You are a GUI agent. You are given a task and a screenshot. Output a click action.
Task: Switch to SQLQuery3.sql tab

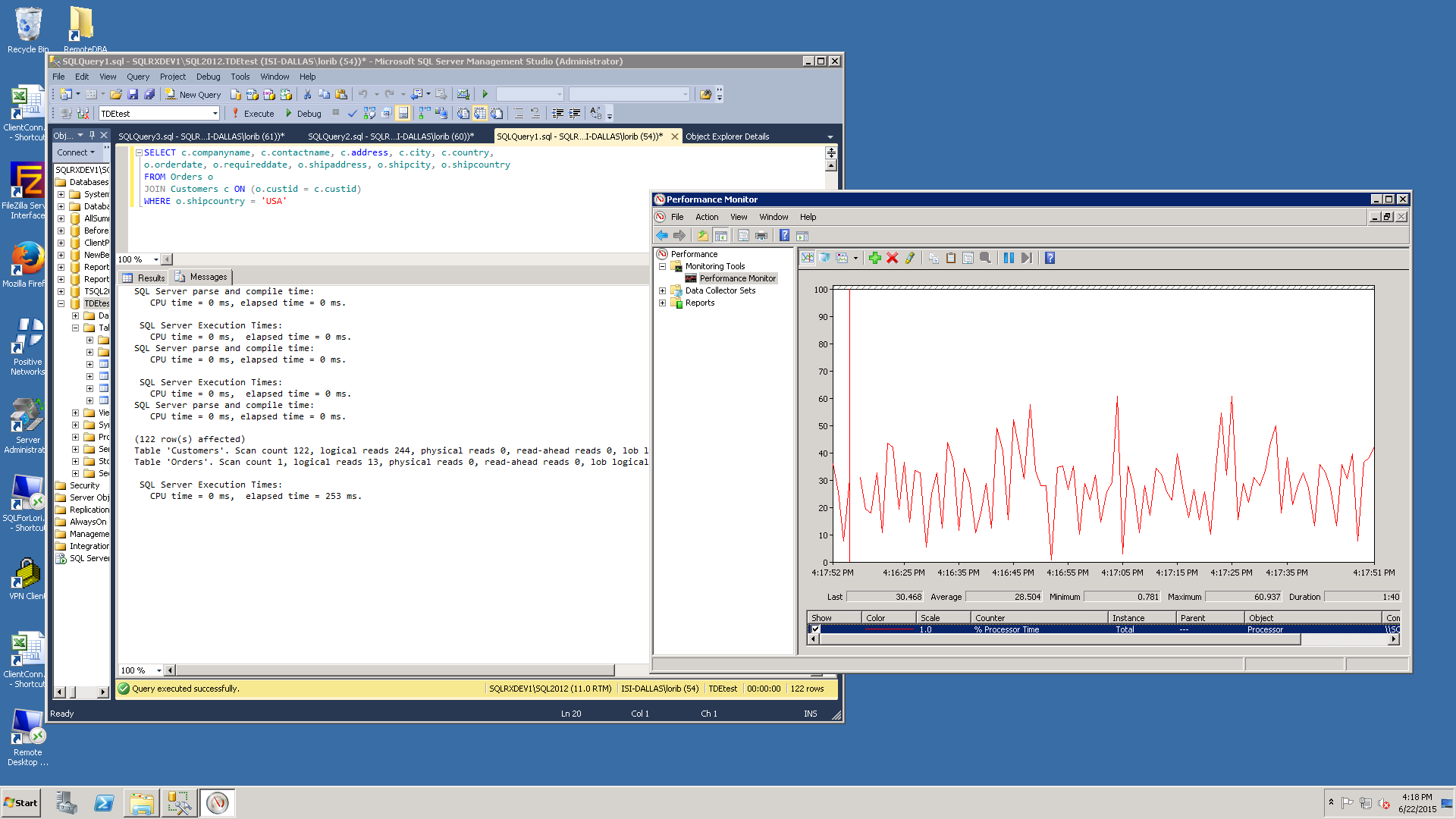[x=202, y=136]
